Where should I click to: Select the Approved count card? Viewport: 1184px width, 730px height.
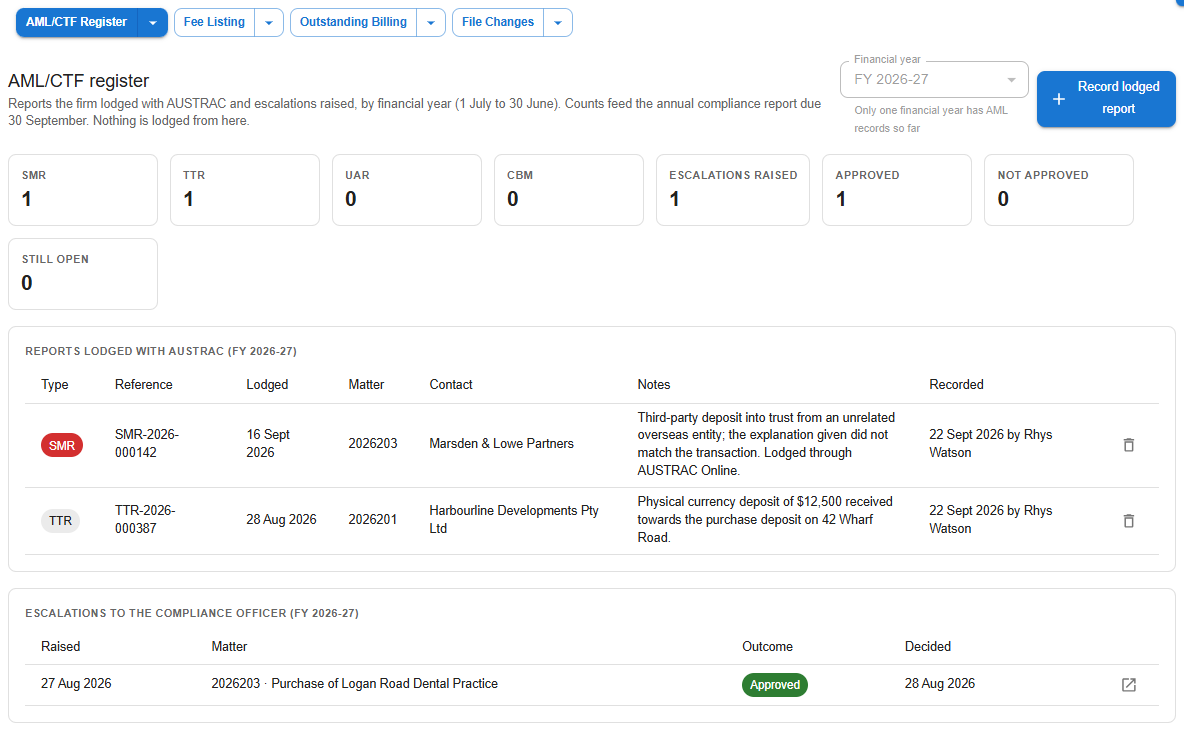point(897,190)
